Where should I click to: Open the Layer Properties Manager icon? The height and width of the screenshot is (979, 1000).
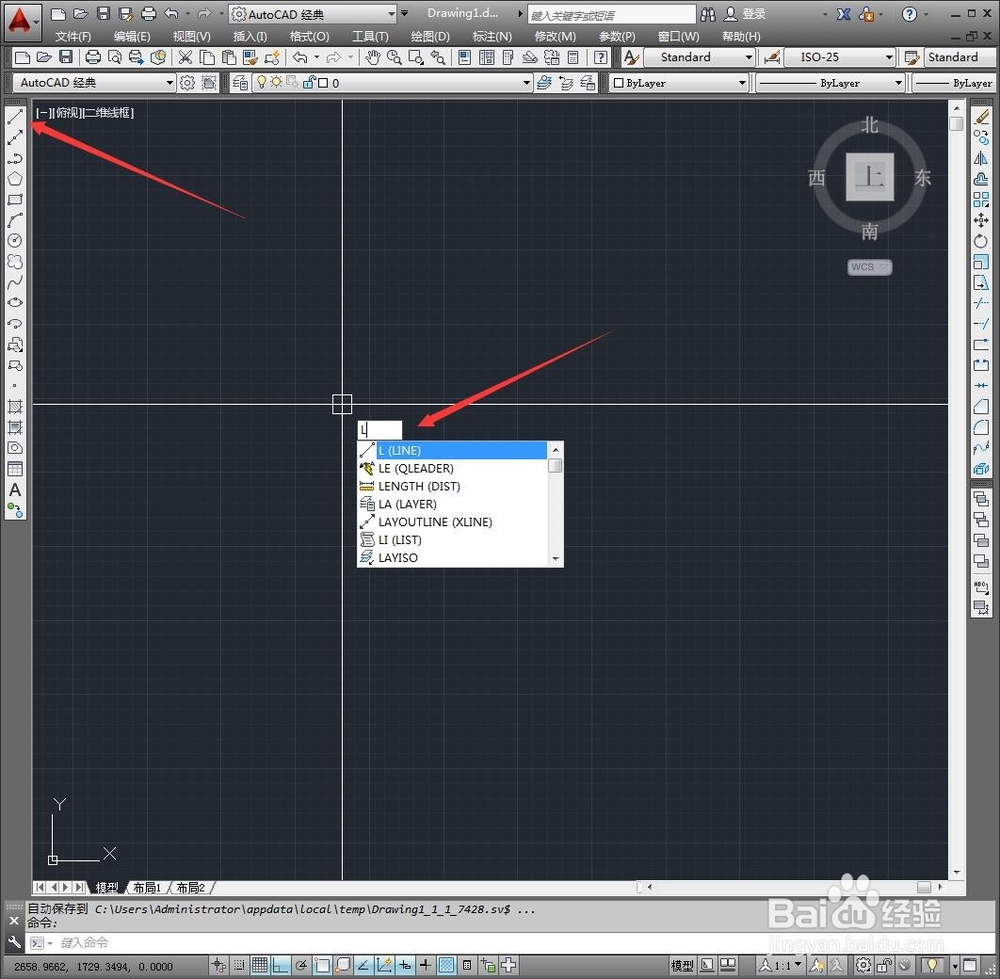pos(240,83)
